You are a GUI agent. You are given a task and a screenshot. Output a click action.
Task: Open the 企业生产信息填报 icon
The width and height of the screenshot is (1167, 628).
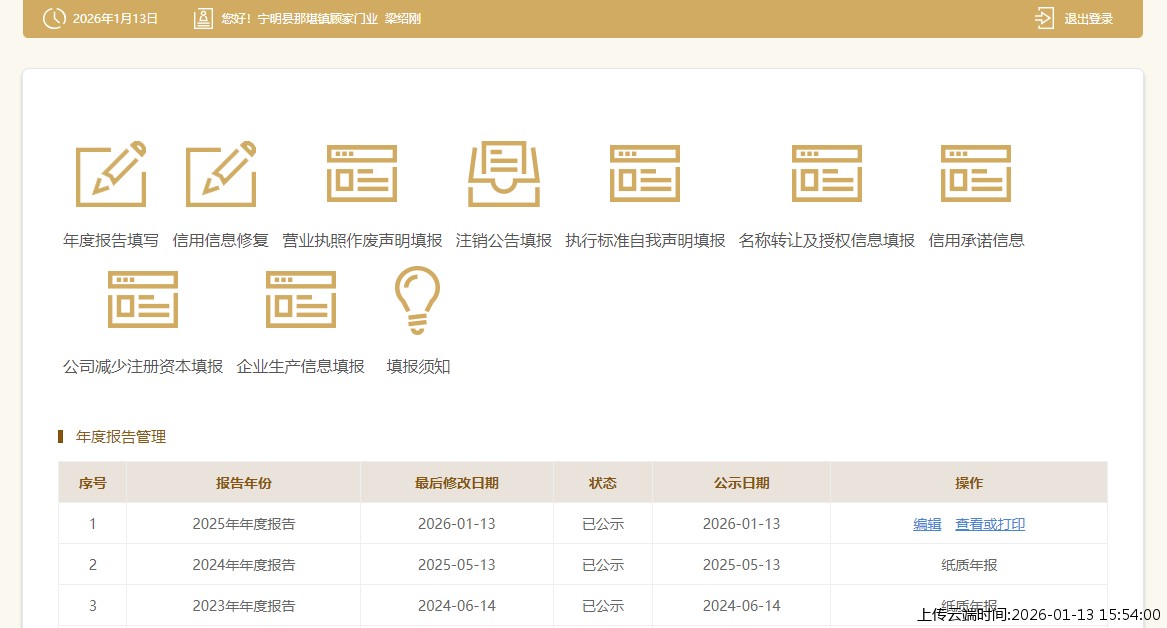(301, 300)
